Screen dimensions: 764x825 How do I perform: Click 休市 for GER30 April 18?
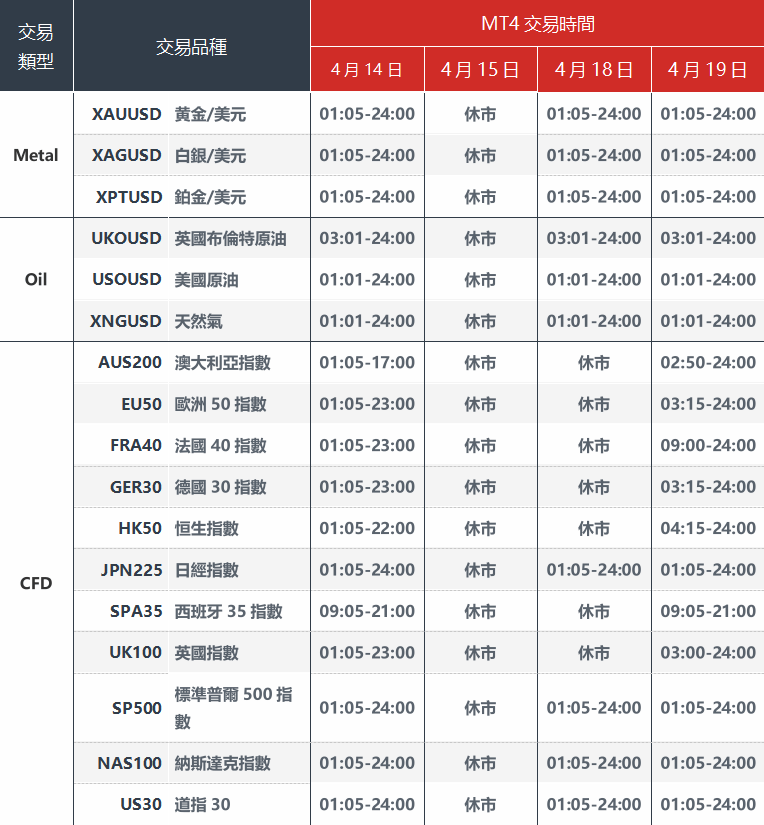[594, 487]
